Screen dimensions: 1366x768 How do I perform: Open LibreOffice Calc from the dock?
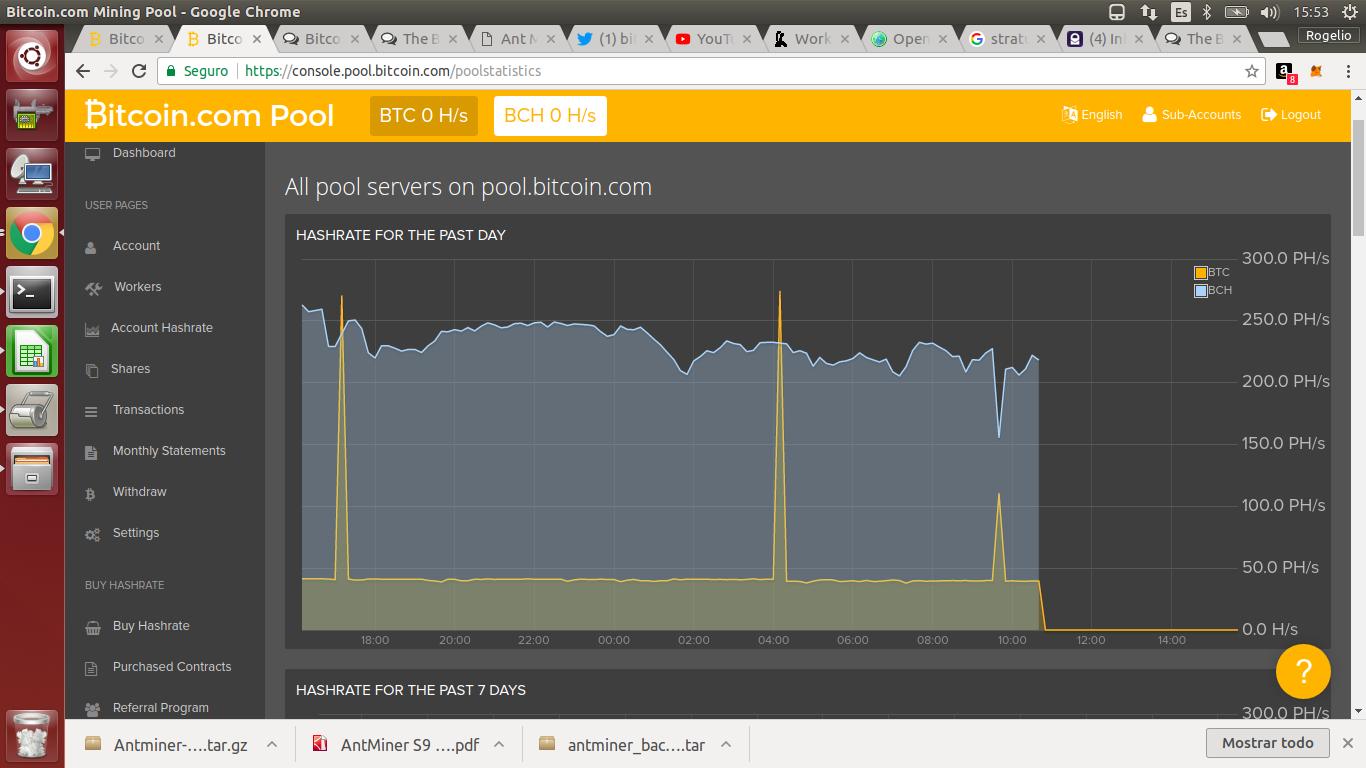tap(32, 351)
